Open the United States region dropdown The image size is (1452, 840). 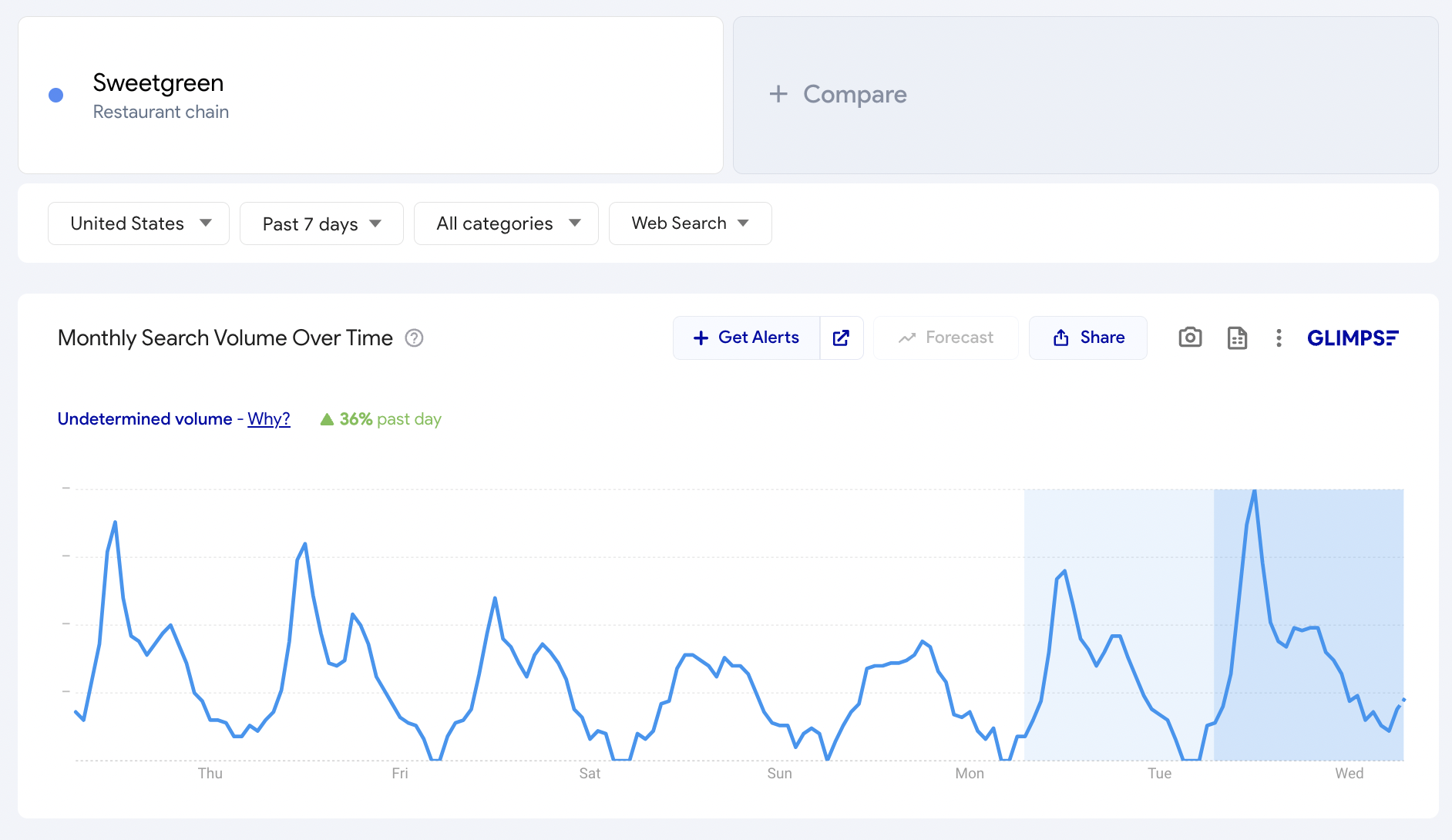(x=139, y=223)
